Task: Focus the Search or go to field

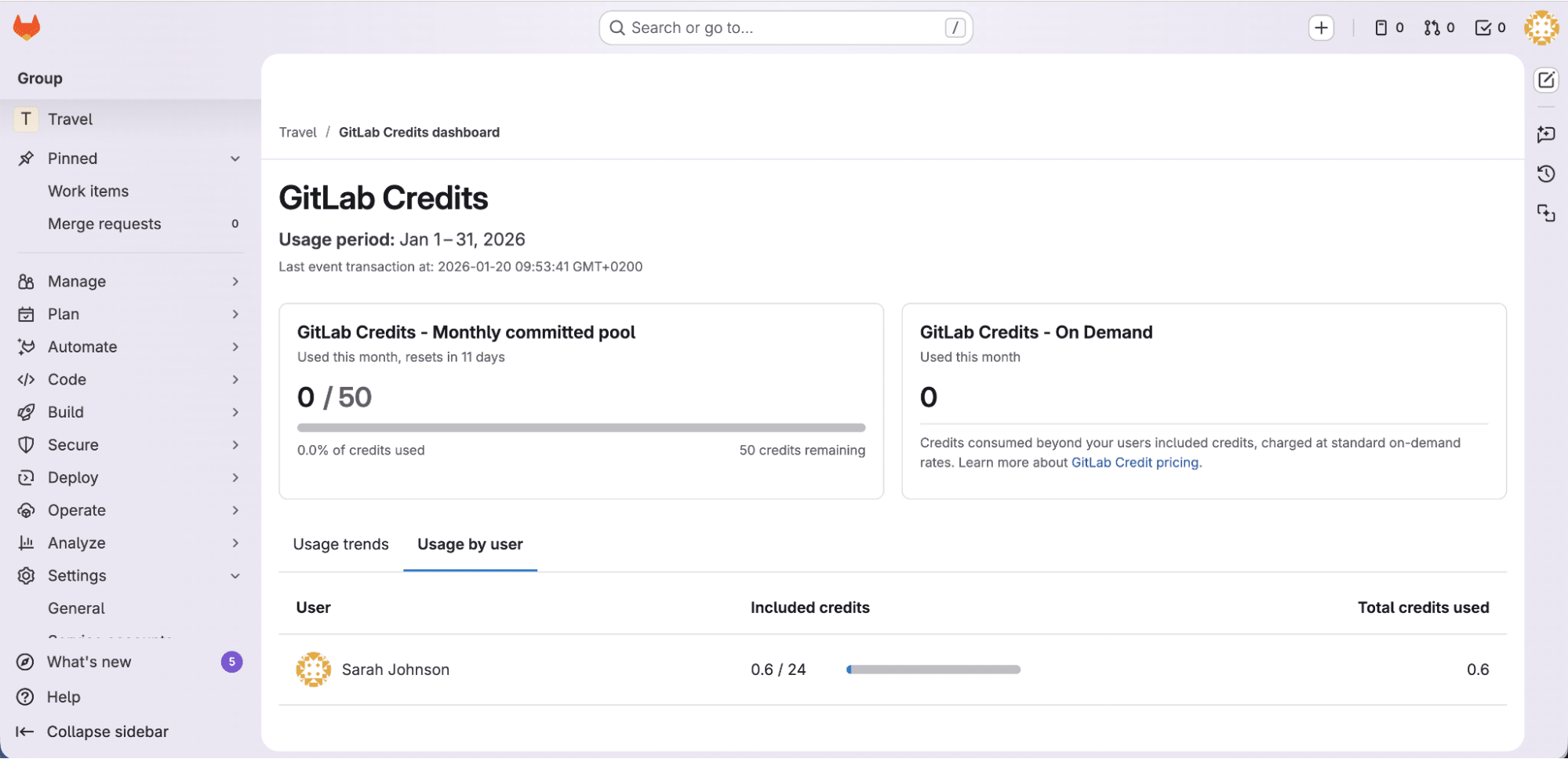Action: (784, 27)
